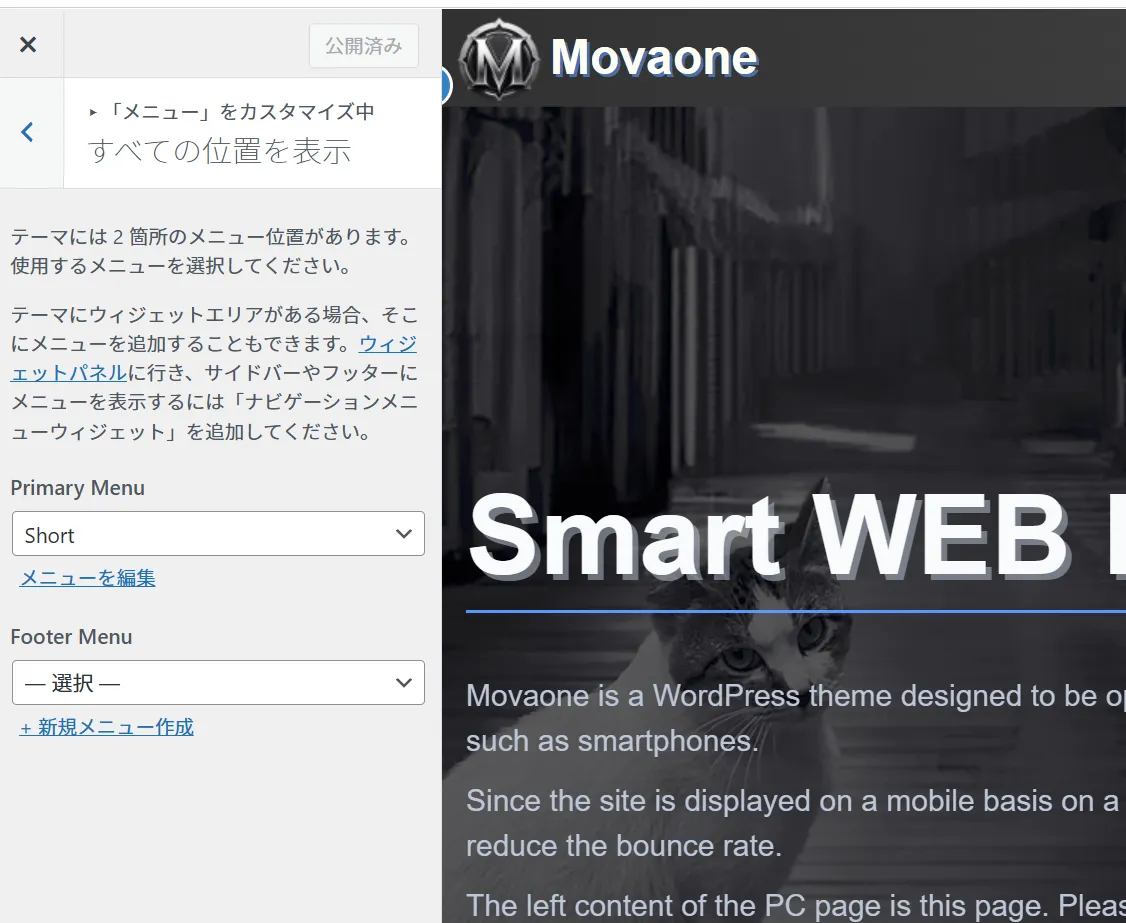Open the Footer Menu 選択 dropdown
The image size is (1126, 923).
[x=218, y=682]
